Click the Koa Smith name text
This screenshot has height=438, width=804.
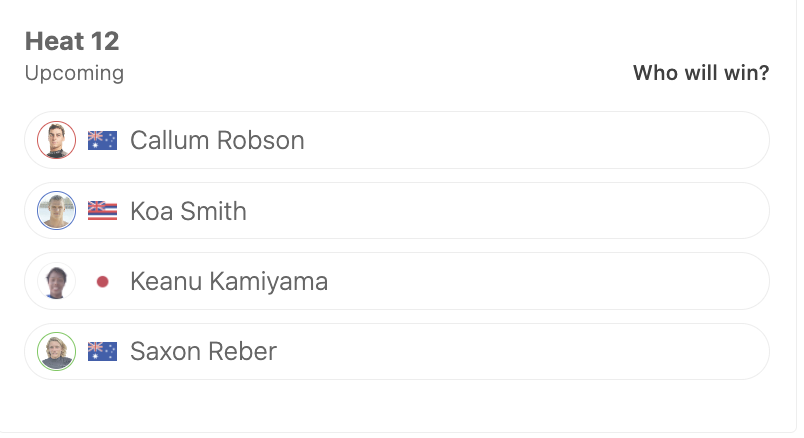tap(188, 211)
